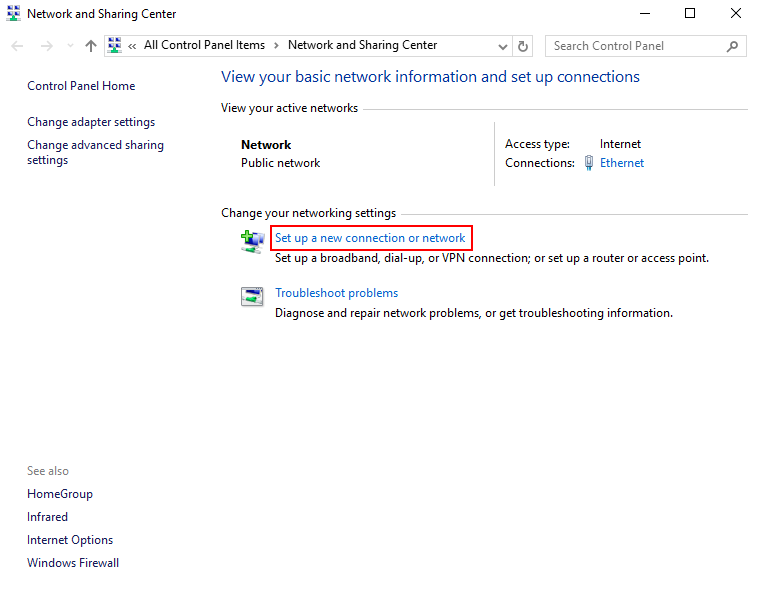Viewport: 758px width, 589px height.
Task: Expand the address bar history dropdown
Action: [x=502, y=46]
